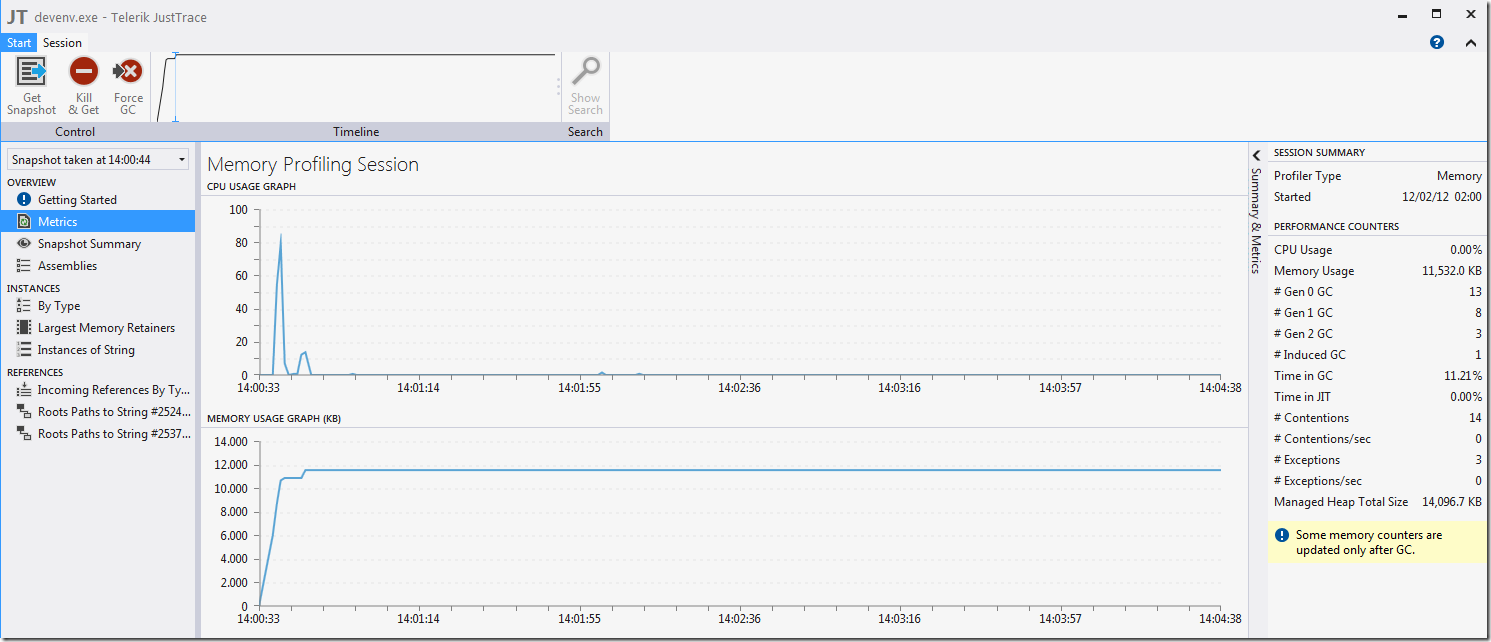1491x642 pixels.
Task: Click the snapshot marker on the timeline
Action: [x=175, y=87]
